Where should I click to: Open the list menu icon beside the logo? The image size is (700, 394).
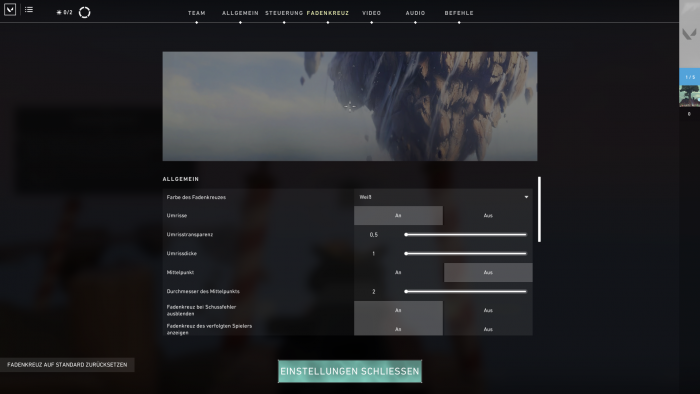tap(29, 9)
